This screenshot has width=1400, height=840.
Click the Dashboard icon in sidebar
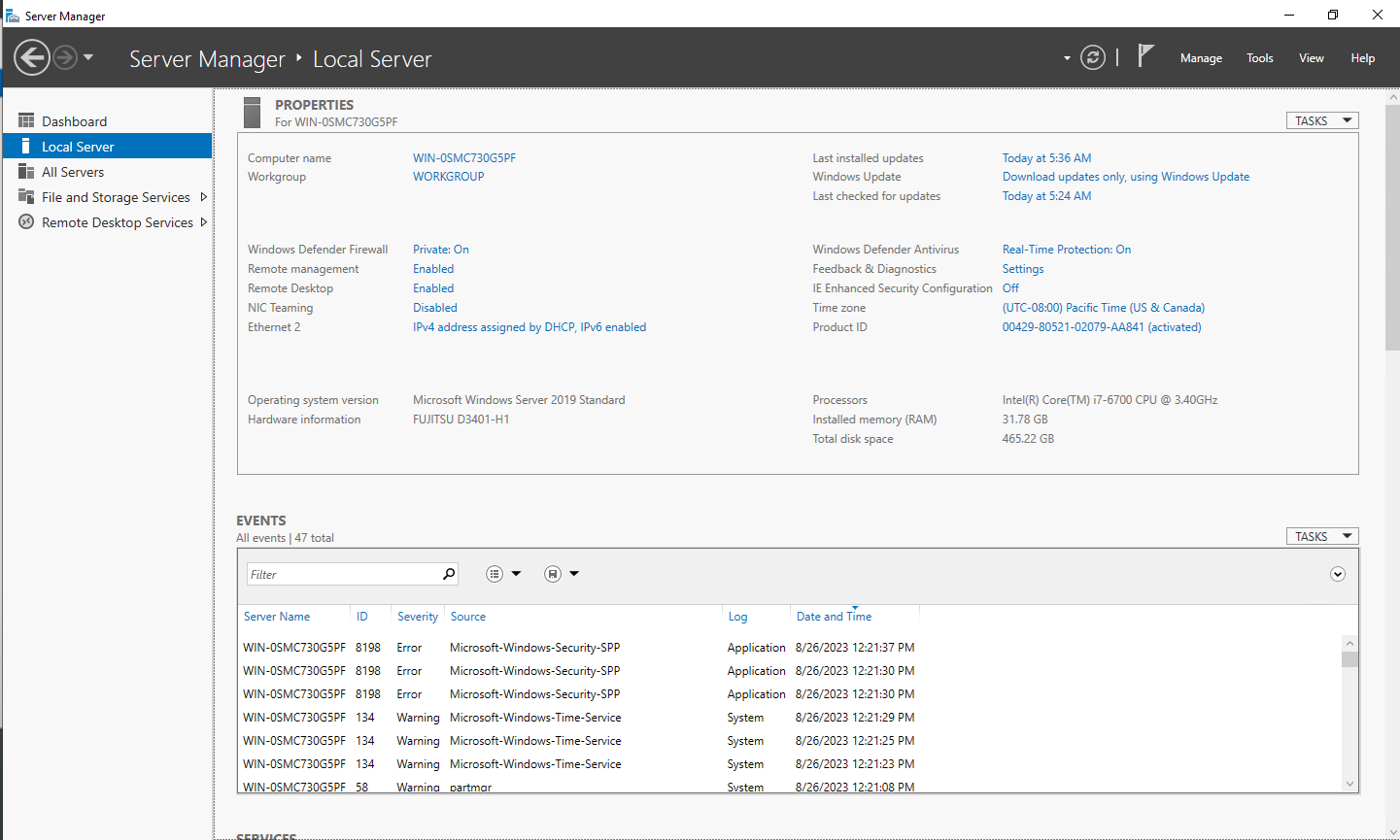point(26,121)
